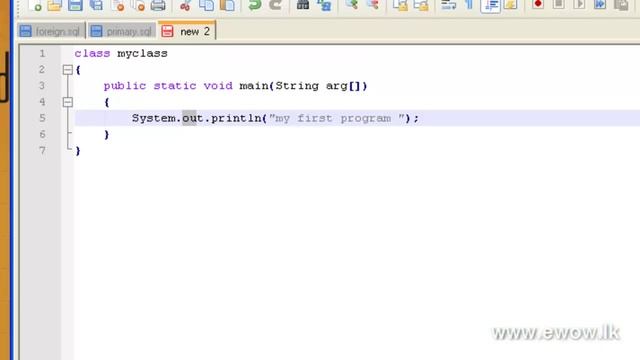This screenshot has width=640, height=360.
Task: Click Run Macro Multiple Times icon
Action: click(x=600, y=4)
